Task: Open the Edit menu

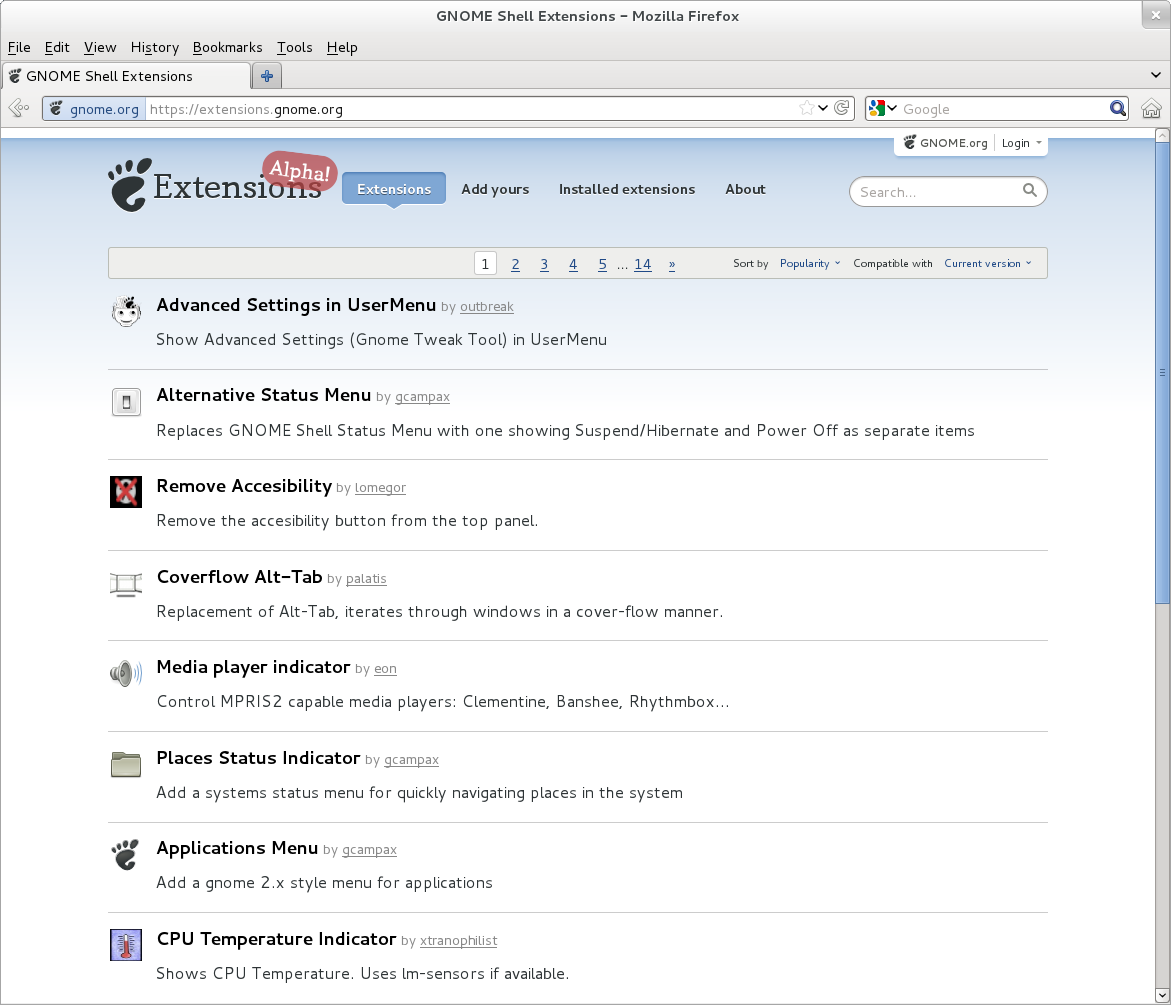Action: [x=57, y=47]
